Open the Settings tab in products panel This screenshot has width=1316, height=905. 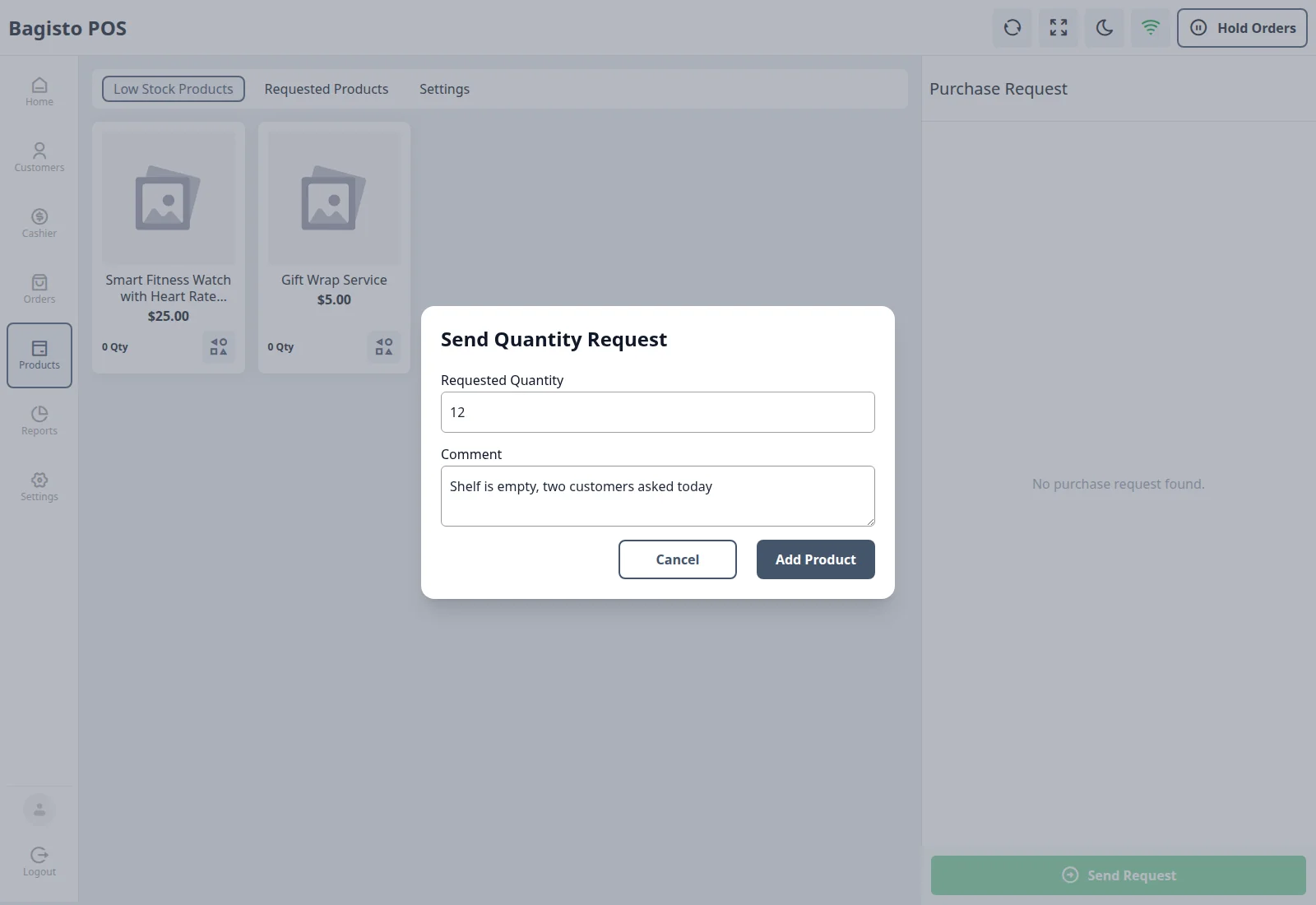point(444,89)
